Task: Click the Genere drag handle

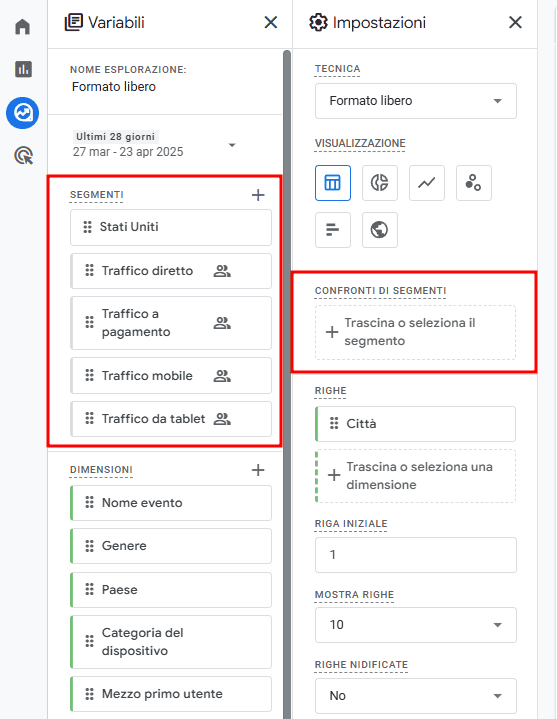Action: [89, 546]
